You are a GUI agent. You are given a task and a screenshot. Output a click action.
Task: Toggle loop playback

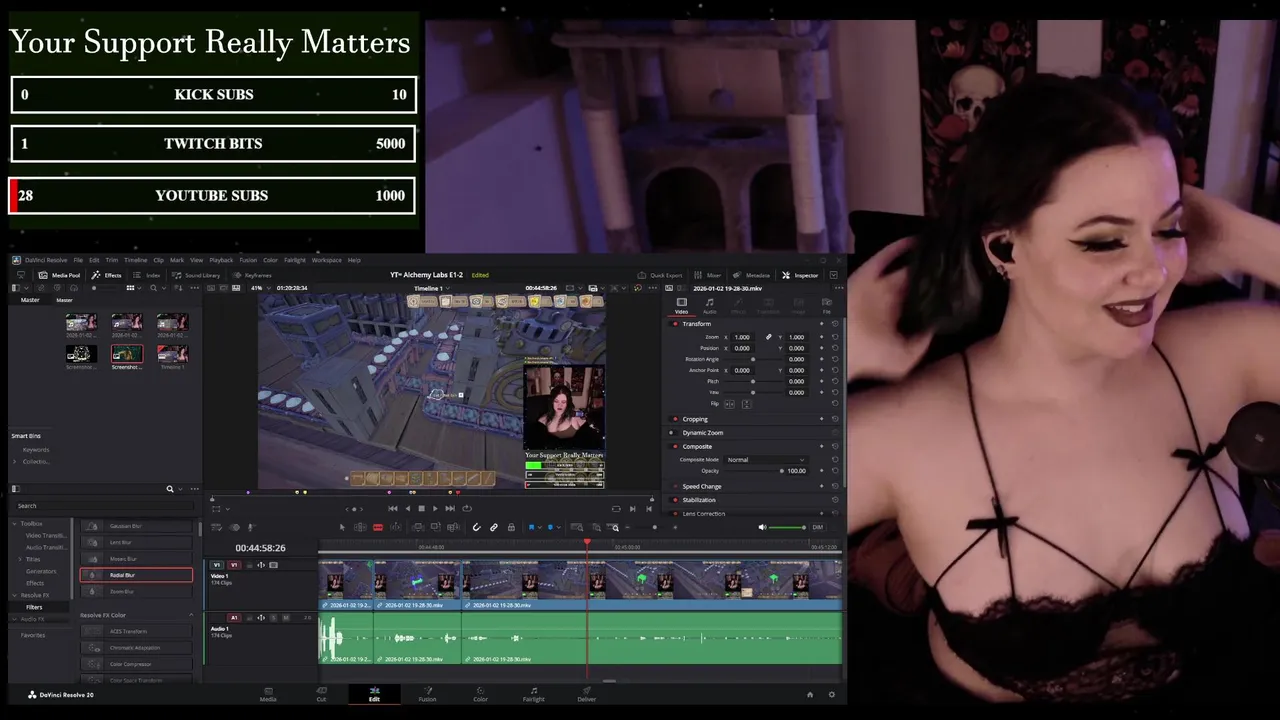(466, 508)
